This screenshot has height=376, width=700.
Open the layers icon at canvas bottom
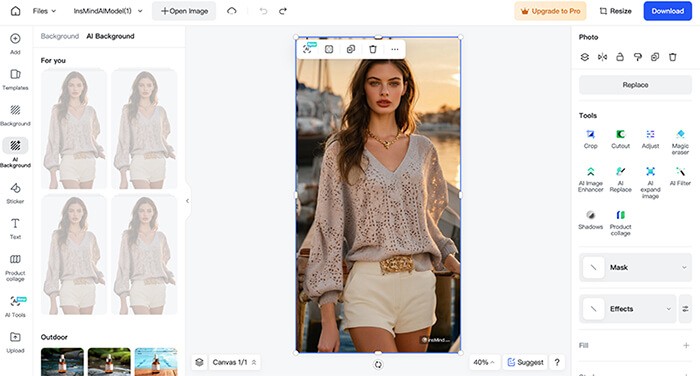(x=200, y=362)
